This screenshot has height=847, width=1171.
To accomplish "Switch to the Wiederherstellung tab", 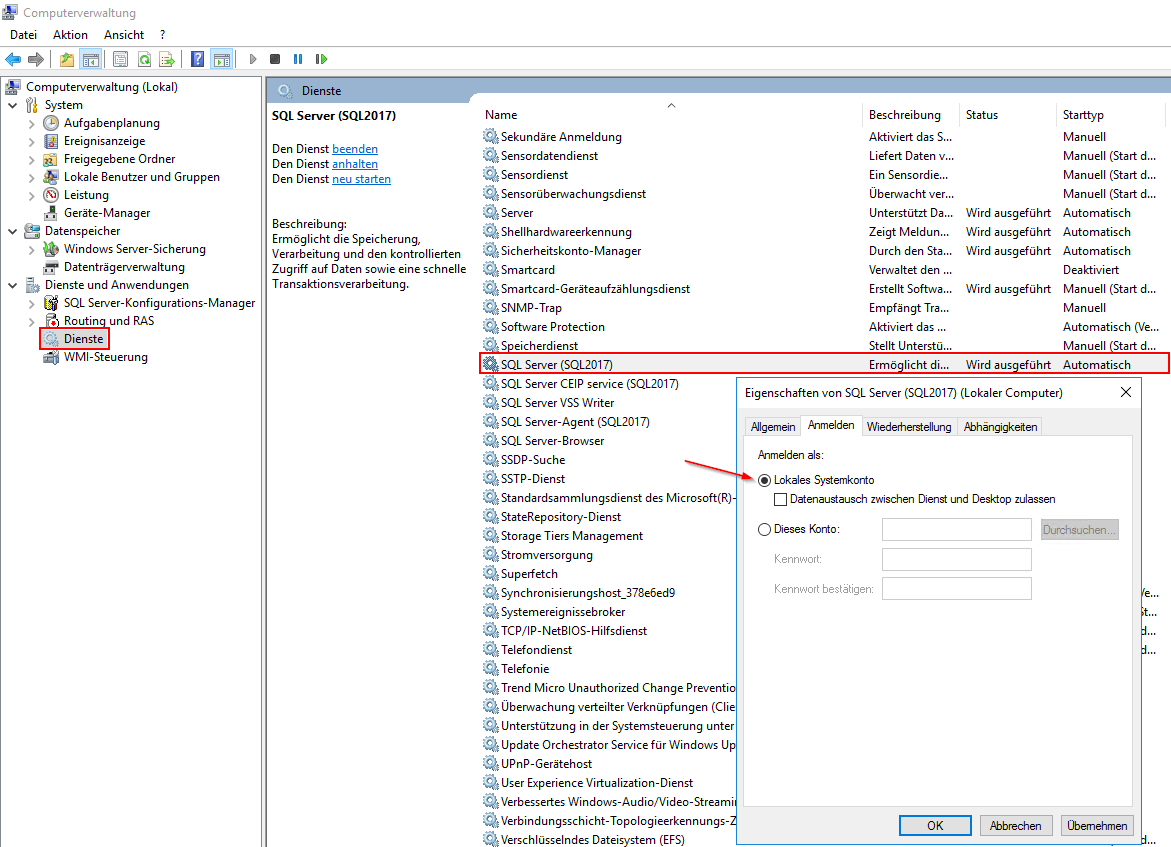I will (x=909, y=427).
